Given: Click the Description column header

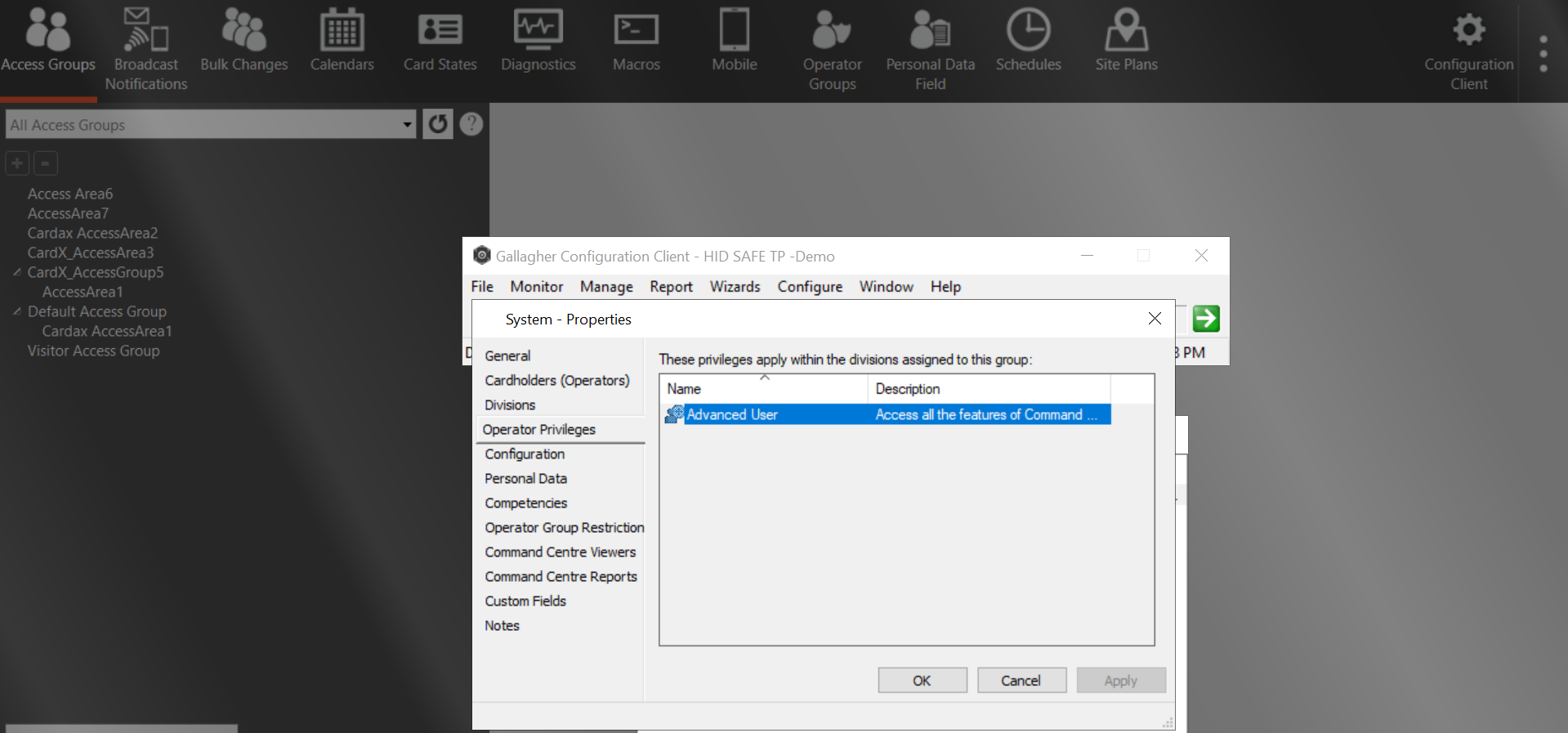Looking at the screenshot, I should [x=989, y=389].
